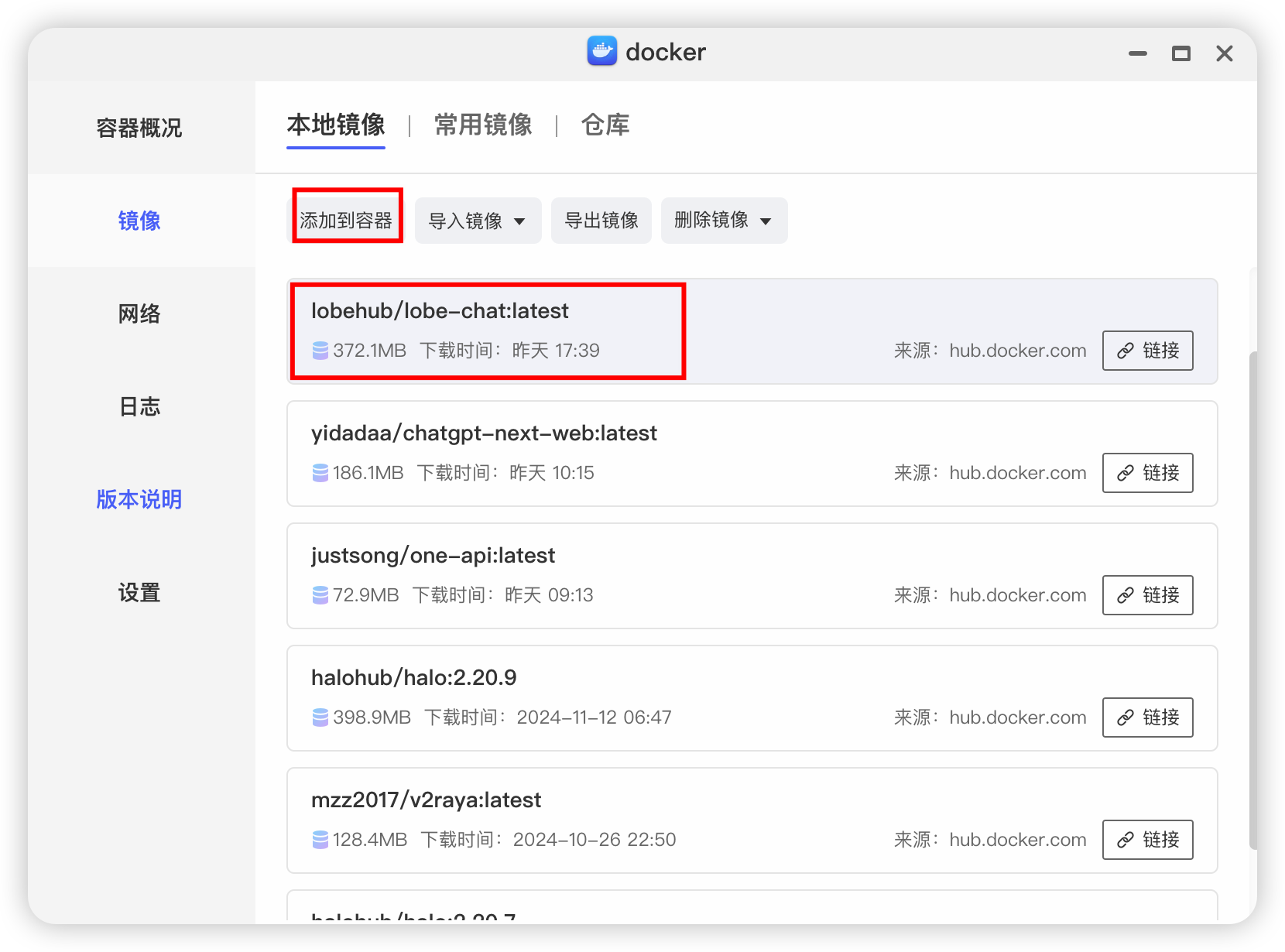Click the disk size icon next to 398.9MB
This screenshot has width=1285, height=952.
[320, 717]
